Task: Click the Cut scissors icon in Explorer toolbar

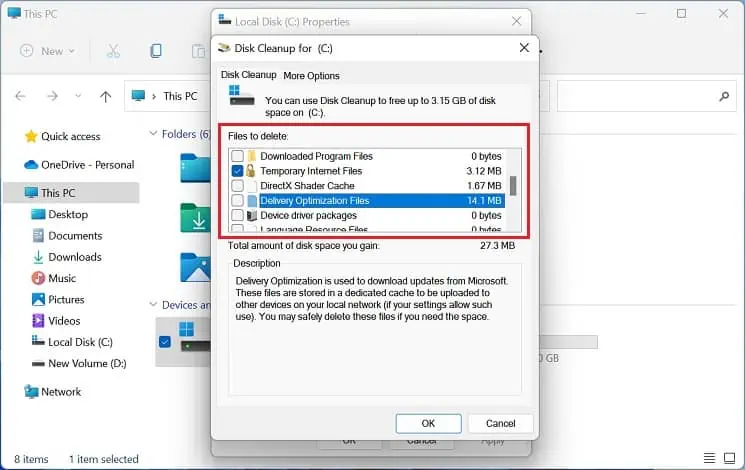Action: click(113, 51)
